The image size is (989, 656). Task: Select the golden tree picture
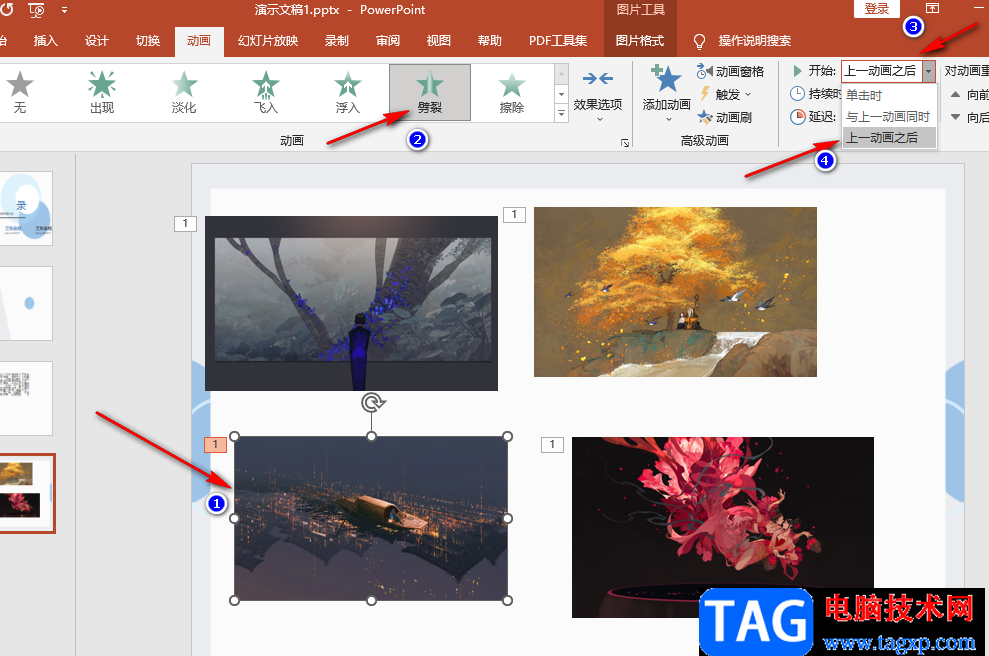tap(675, 292)
